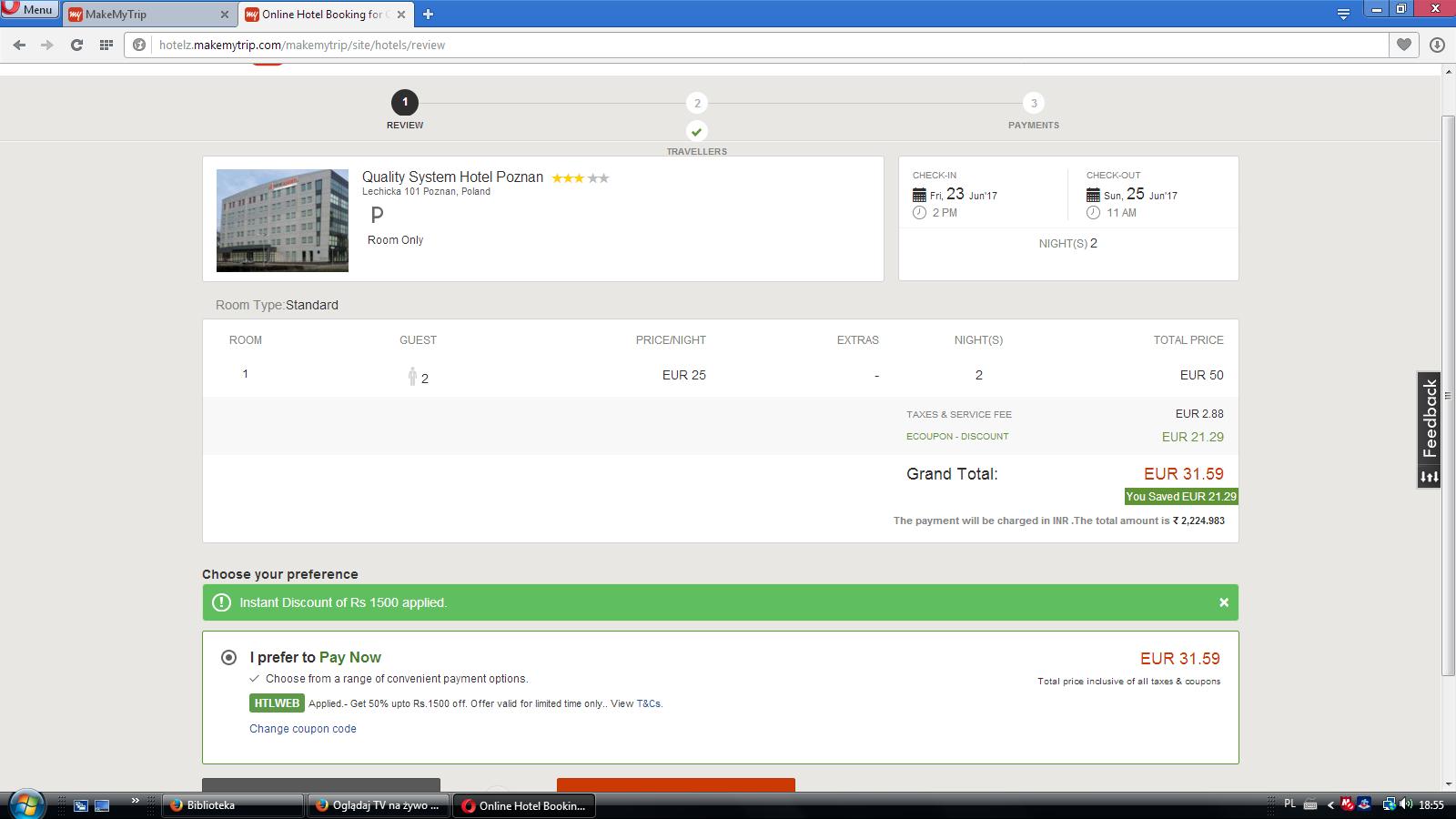This screenshot has height=819, width=1456.
Task: Open the Opera Menu button
Action: tap(29, 10)
